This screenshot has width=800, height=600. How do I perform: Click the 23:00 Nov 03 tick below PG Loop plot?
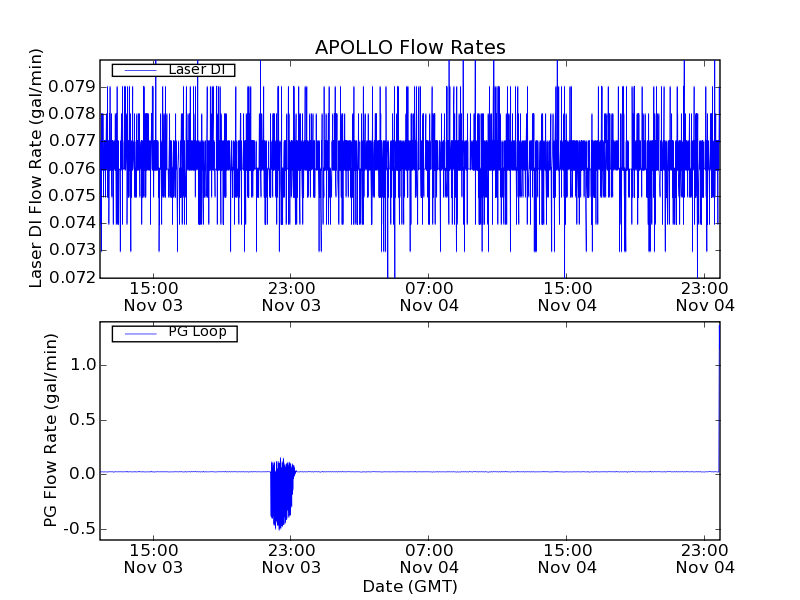click(x=291, y=558)
